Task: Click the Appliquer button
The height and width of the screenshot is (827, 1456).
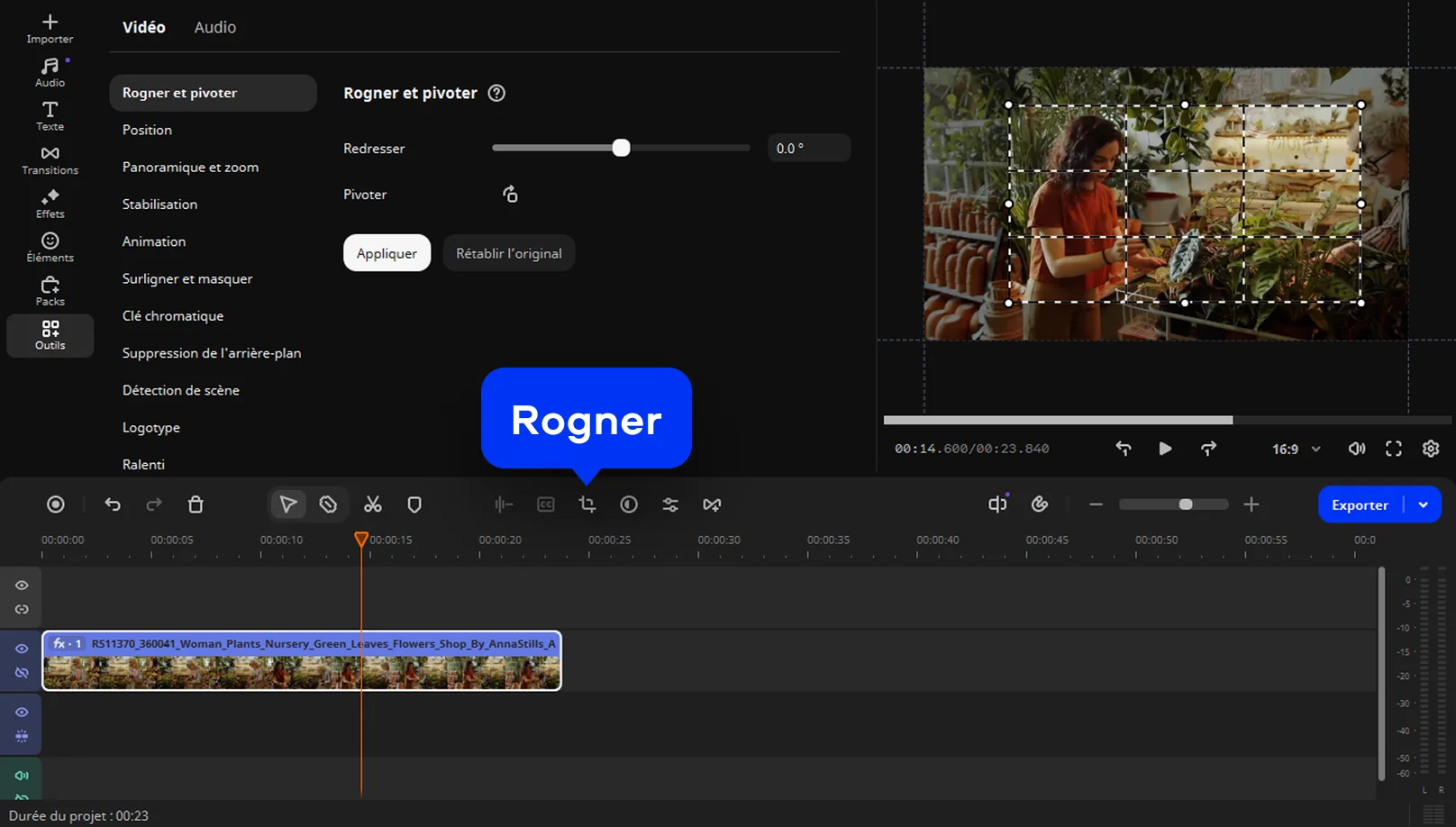Action: (387, 253)
